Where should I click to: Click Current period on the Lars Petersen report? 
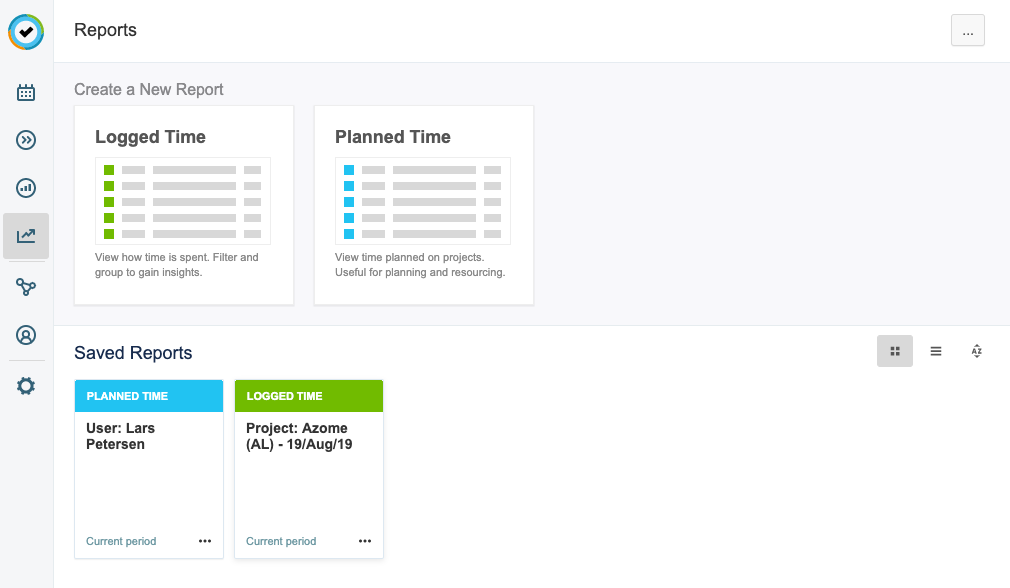(x=121, y=541)
